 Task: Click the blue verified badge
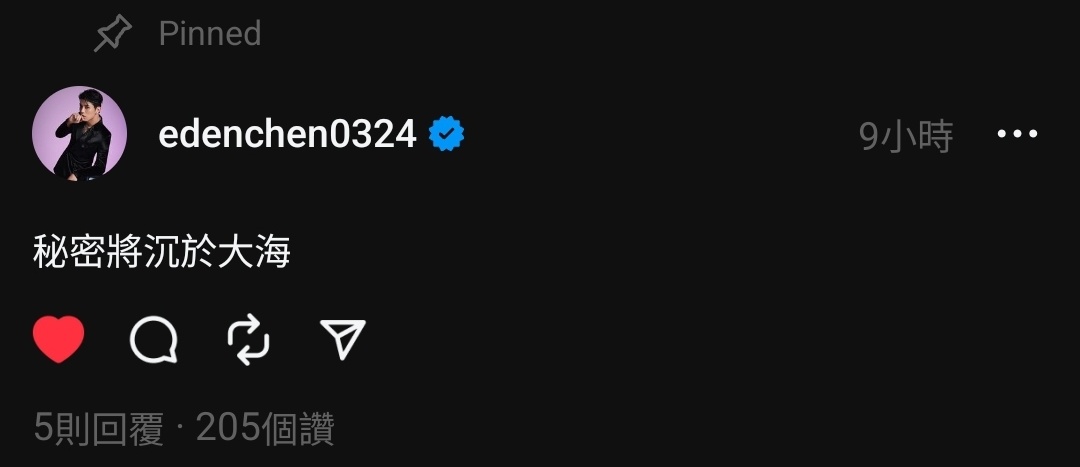(446, 134)
